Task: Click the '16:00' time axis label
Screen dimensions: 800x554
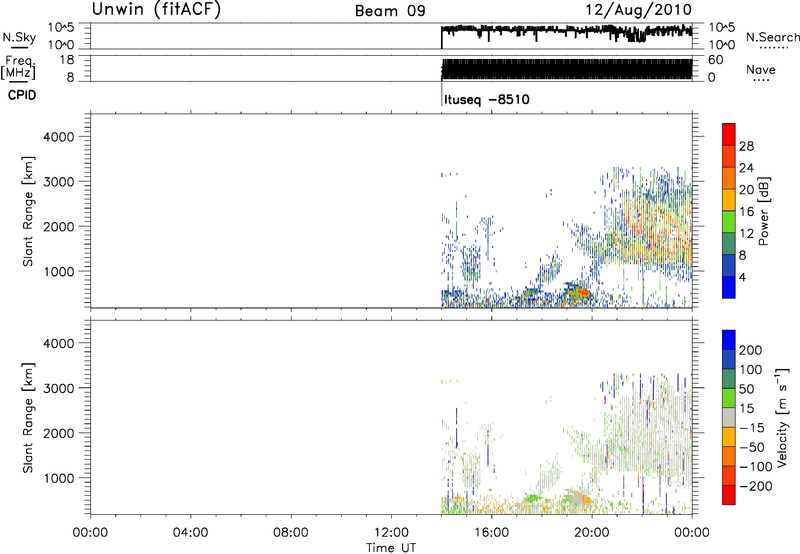Action: pyautogui.click(x=491, y=533)
